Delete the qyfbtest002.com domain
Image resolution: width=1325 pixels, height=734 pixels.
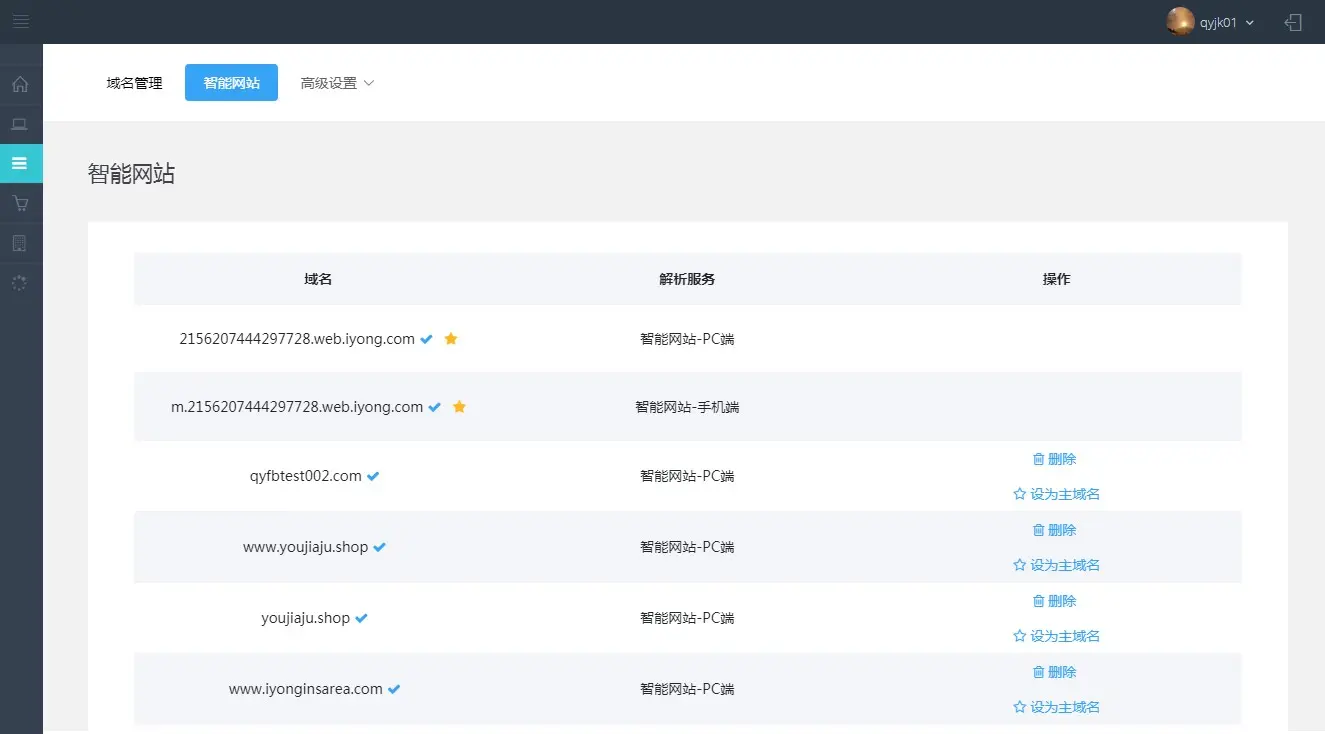pyautogui.click(x=1055, y=459)
